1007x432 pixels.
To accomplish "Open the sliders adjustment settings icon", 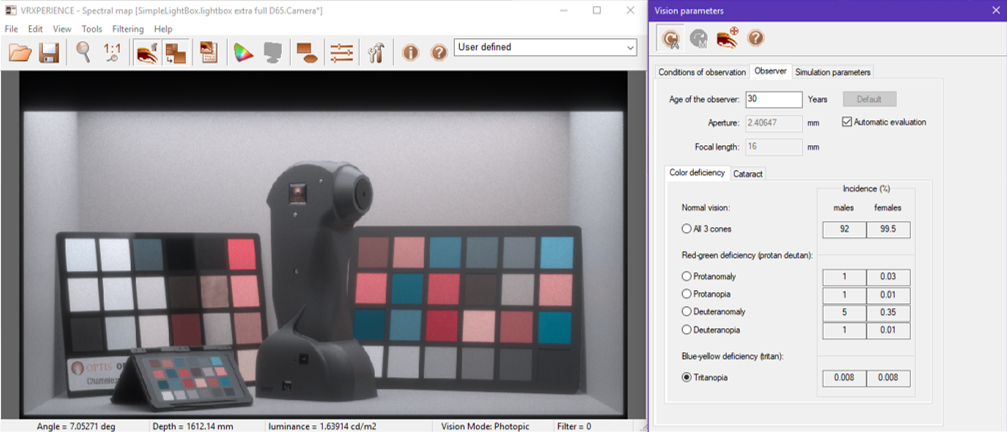I will [x=342, y=53].
